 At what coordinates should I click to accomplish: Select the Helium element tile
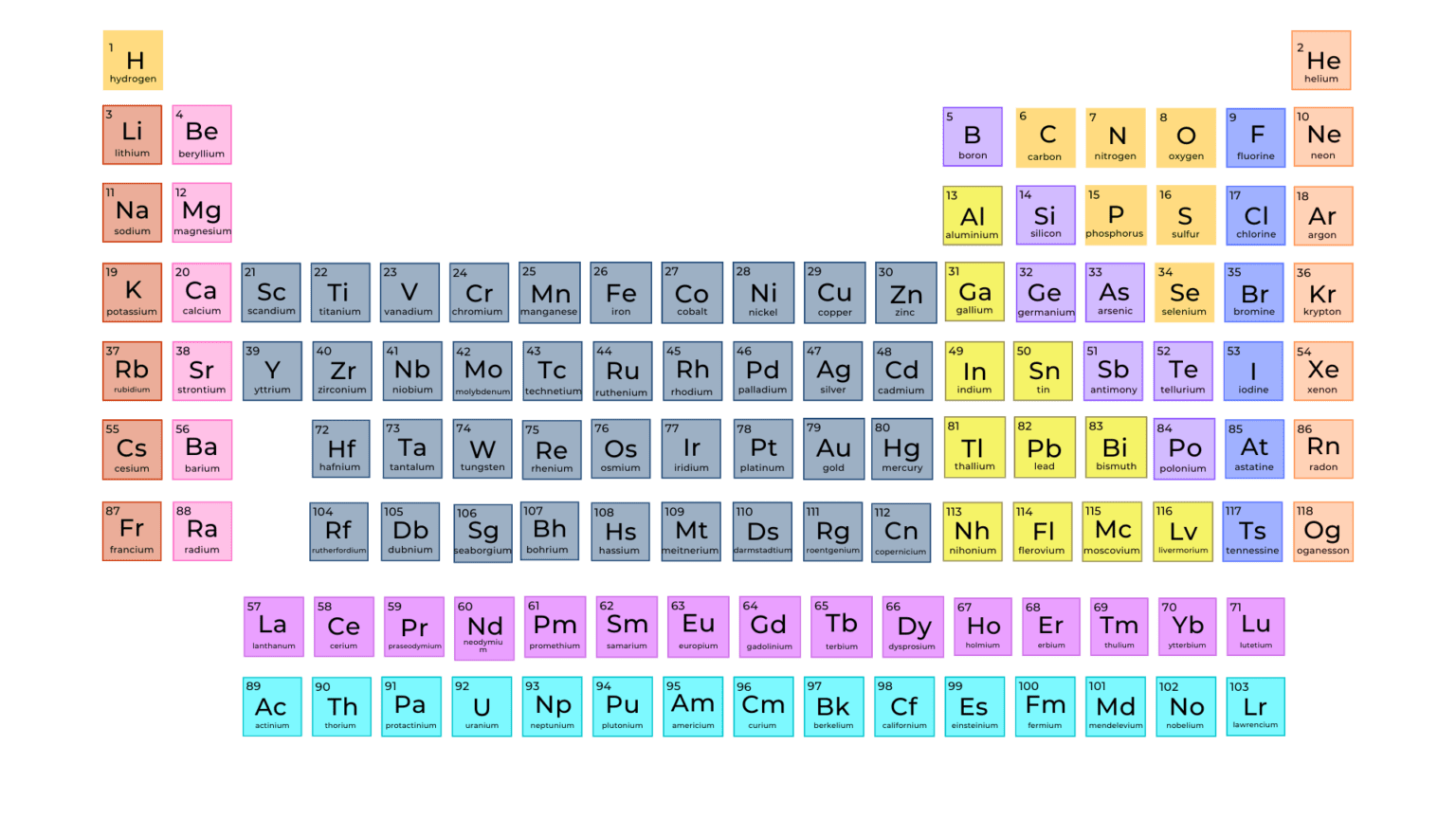pos(1321,61)
